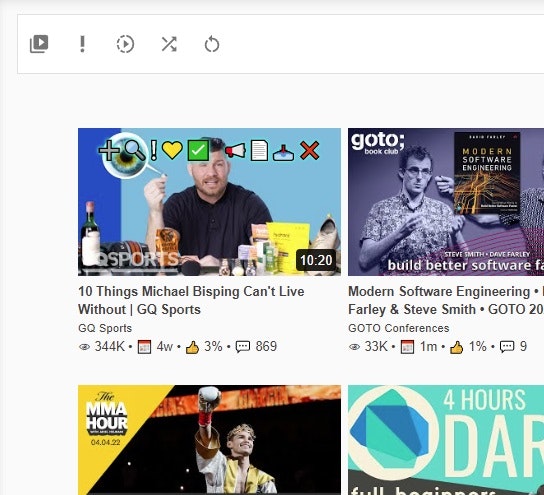Open the Modern Software Engineering thumbnail
Screen dimensions: 544x495
click(x=446, y=202)
